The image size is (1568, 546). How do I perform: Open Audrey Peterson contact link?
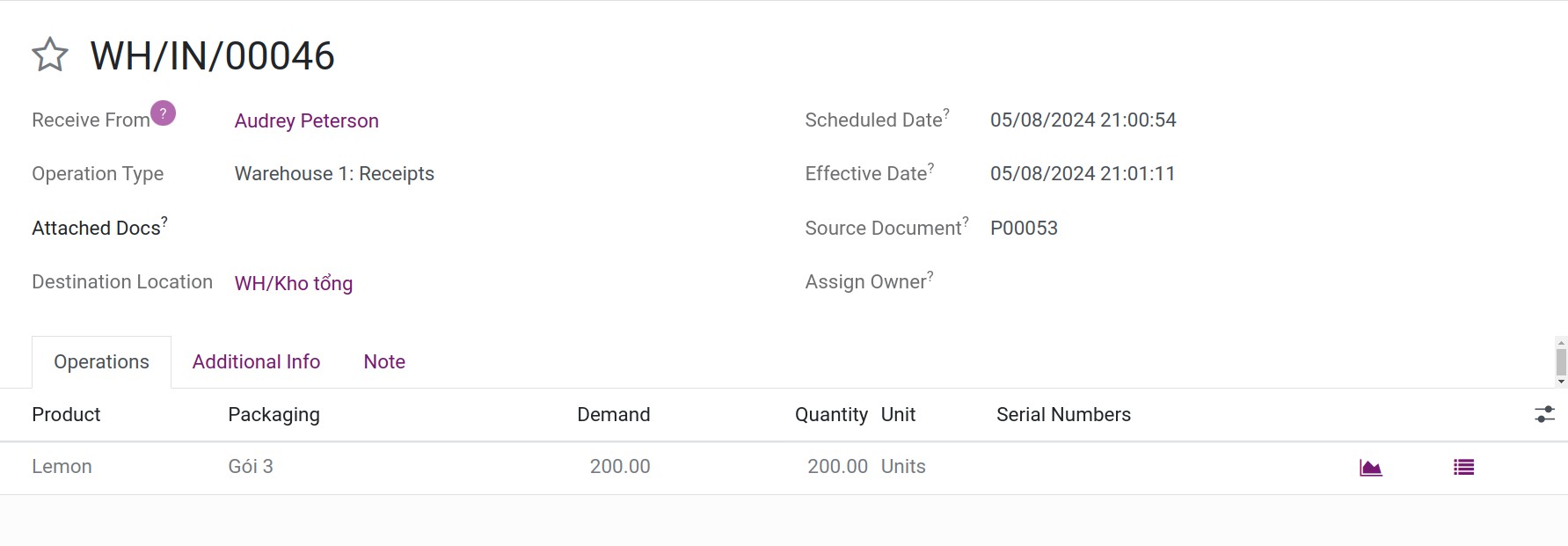tap(306, 121)
